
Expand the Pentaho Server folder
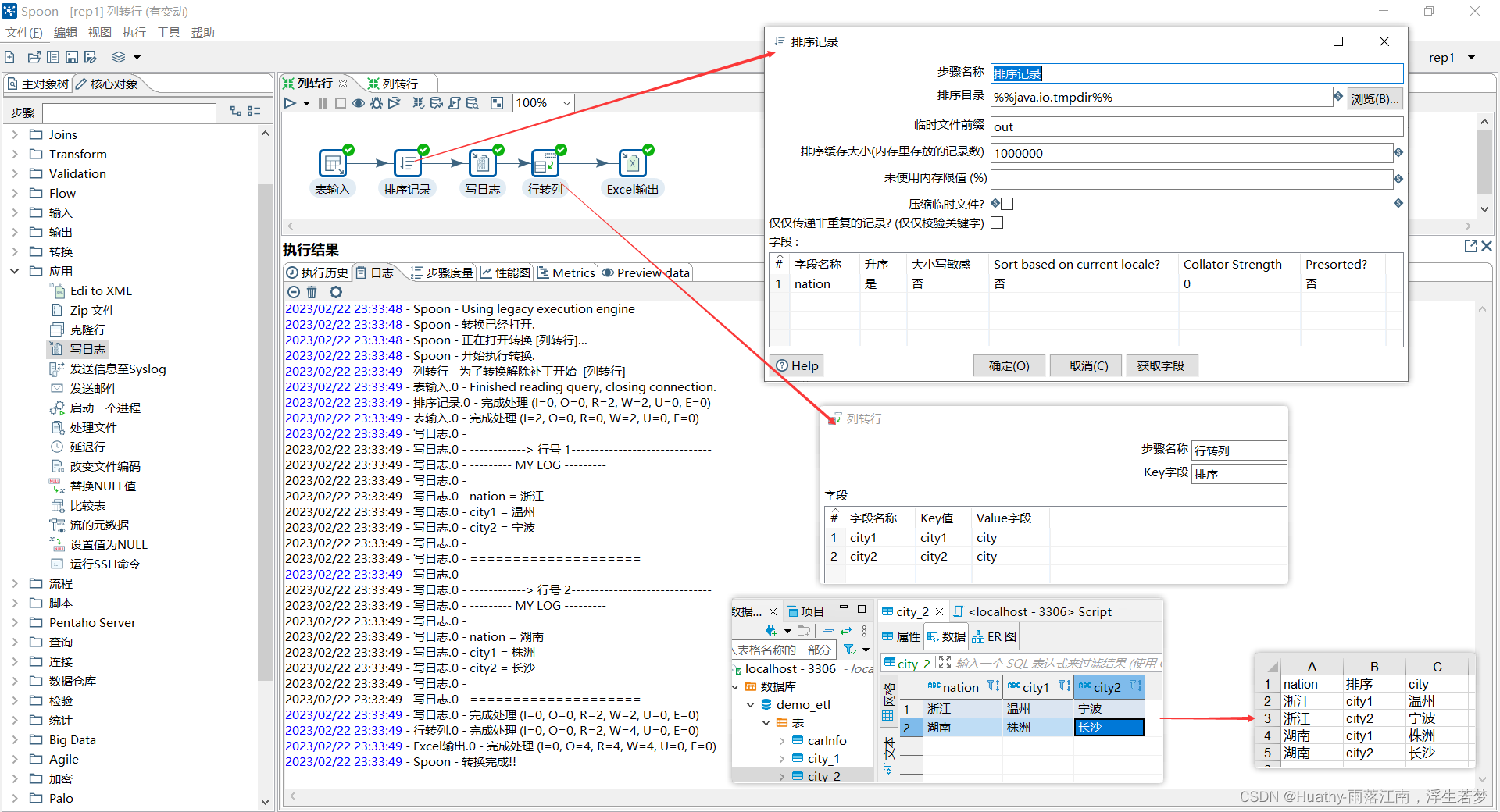14,622
